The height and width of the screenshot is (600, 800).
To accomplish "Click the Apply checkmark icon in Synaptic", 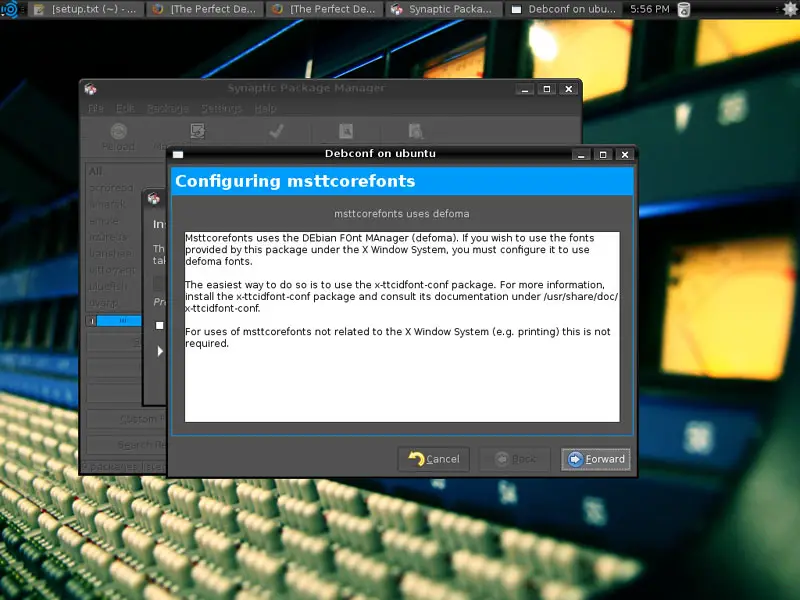I will click(277, 132).
